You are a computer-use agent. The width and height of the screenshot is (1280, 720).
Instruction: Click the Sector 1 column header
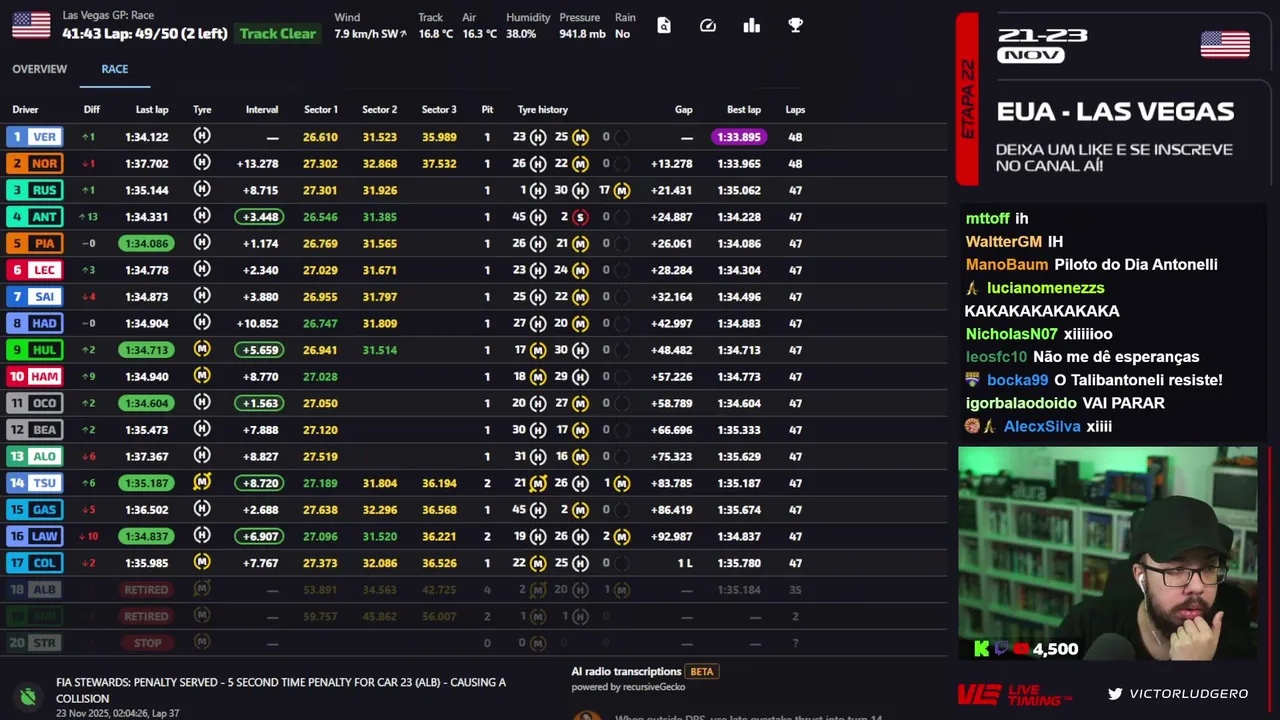click(x=321, y=110)
